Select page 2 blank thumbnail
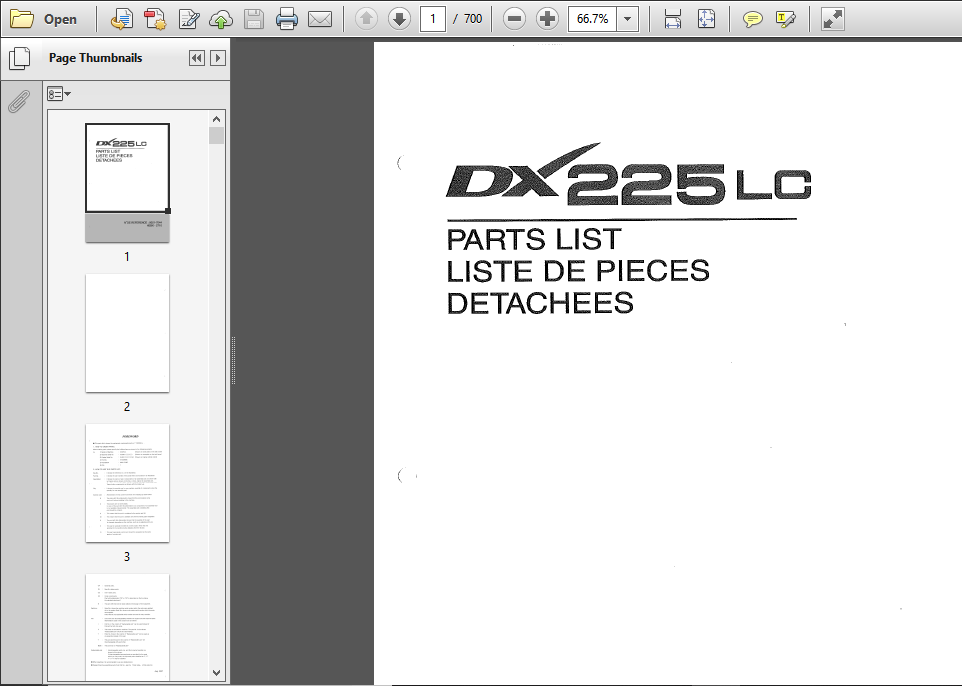 pos(127,333)
